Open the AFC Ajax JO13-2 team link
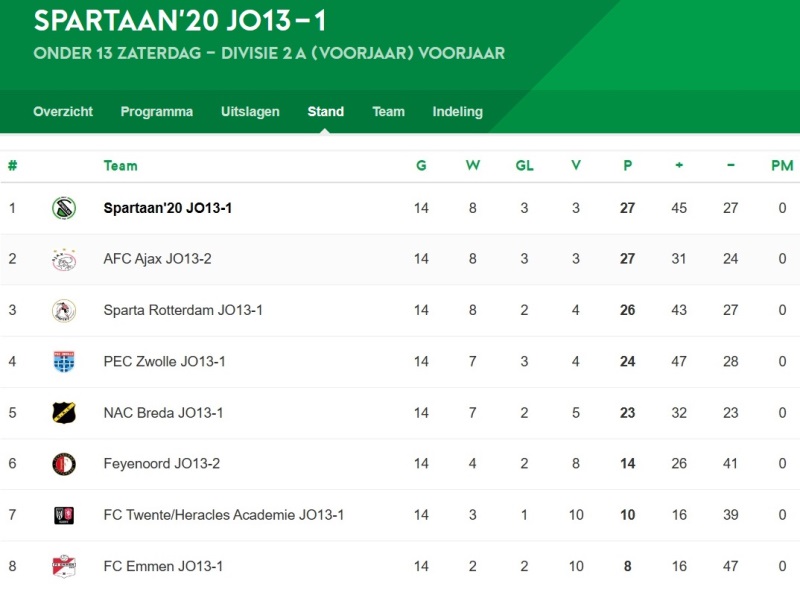This screenshot has height=589, width=800. click(x=157, y=259)
